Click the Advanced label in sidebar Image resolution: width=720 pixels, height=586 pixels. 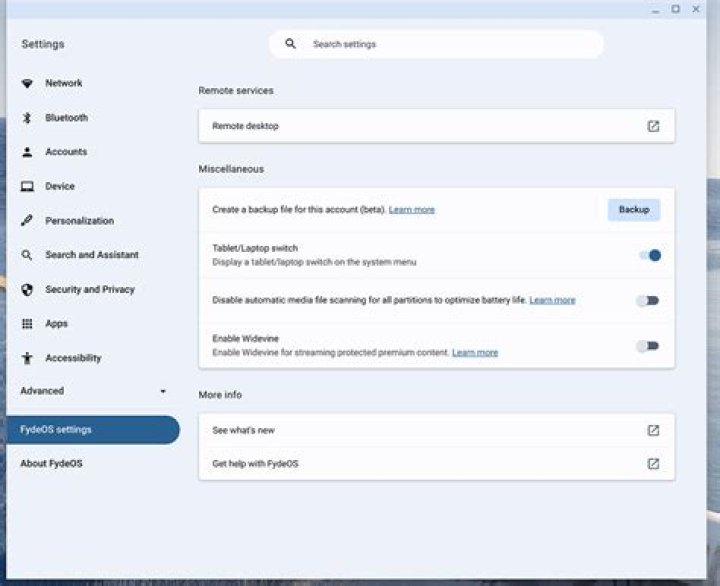pyautogui.click(x=42, y=391)
